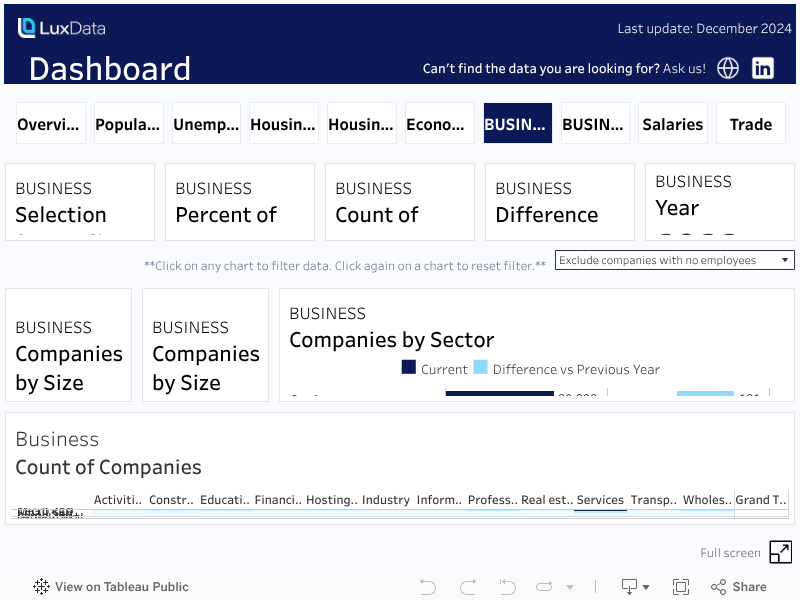Select the Unemployment tab
Image resolution: width=800 pixels, height=600 pixels.
(206, 124)
